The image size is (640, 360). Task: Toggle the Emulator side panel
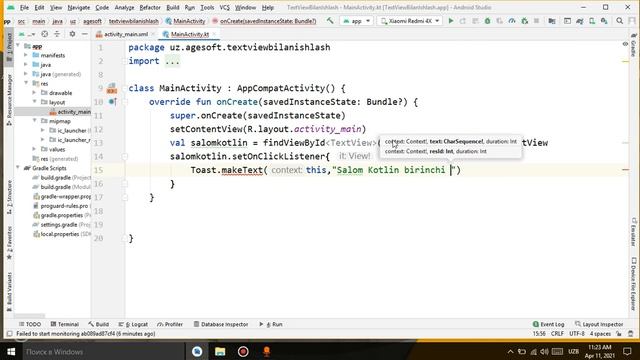[633, 232]
